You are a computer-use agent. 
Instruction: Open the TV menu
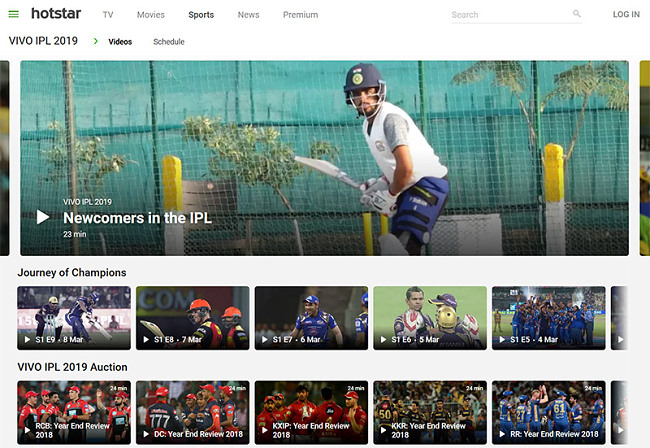108,15
